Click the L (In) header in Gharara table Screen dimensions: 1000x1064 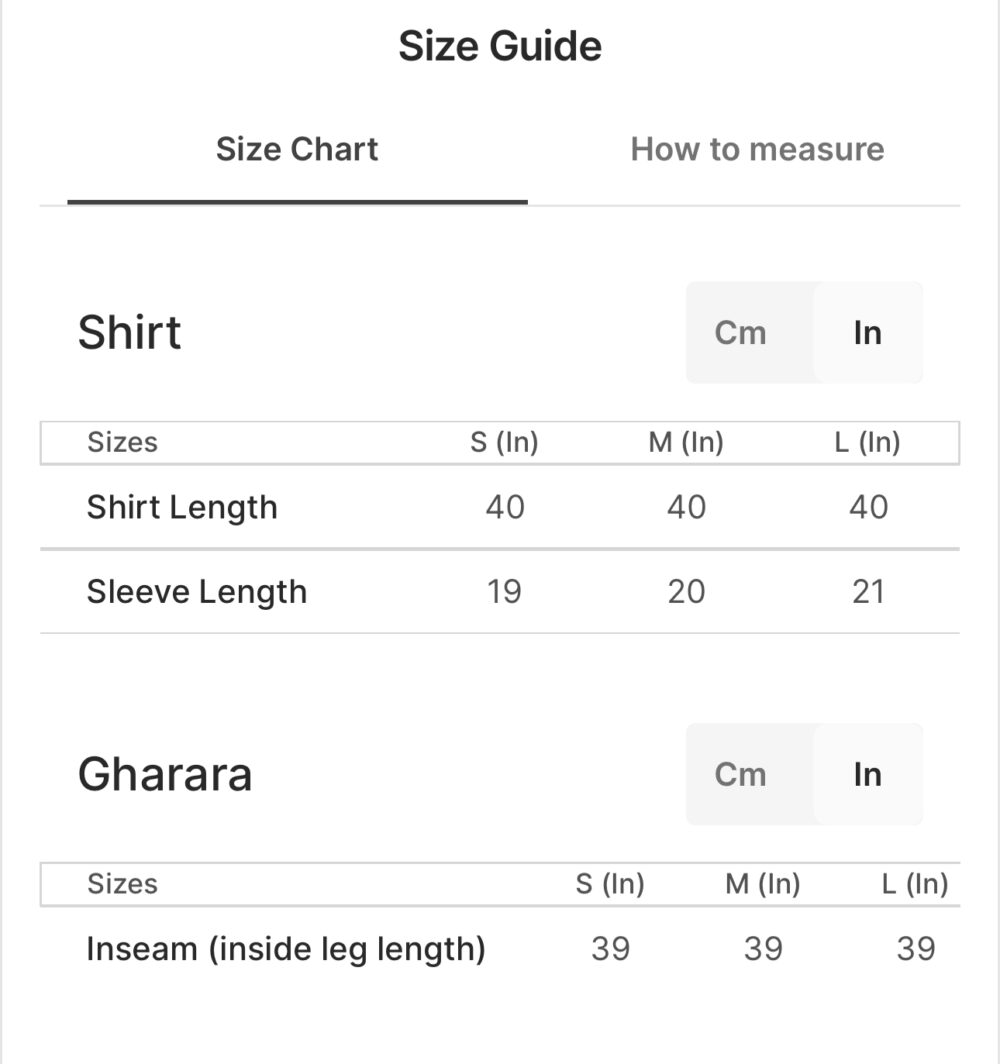tap(915, 884)
